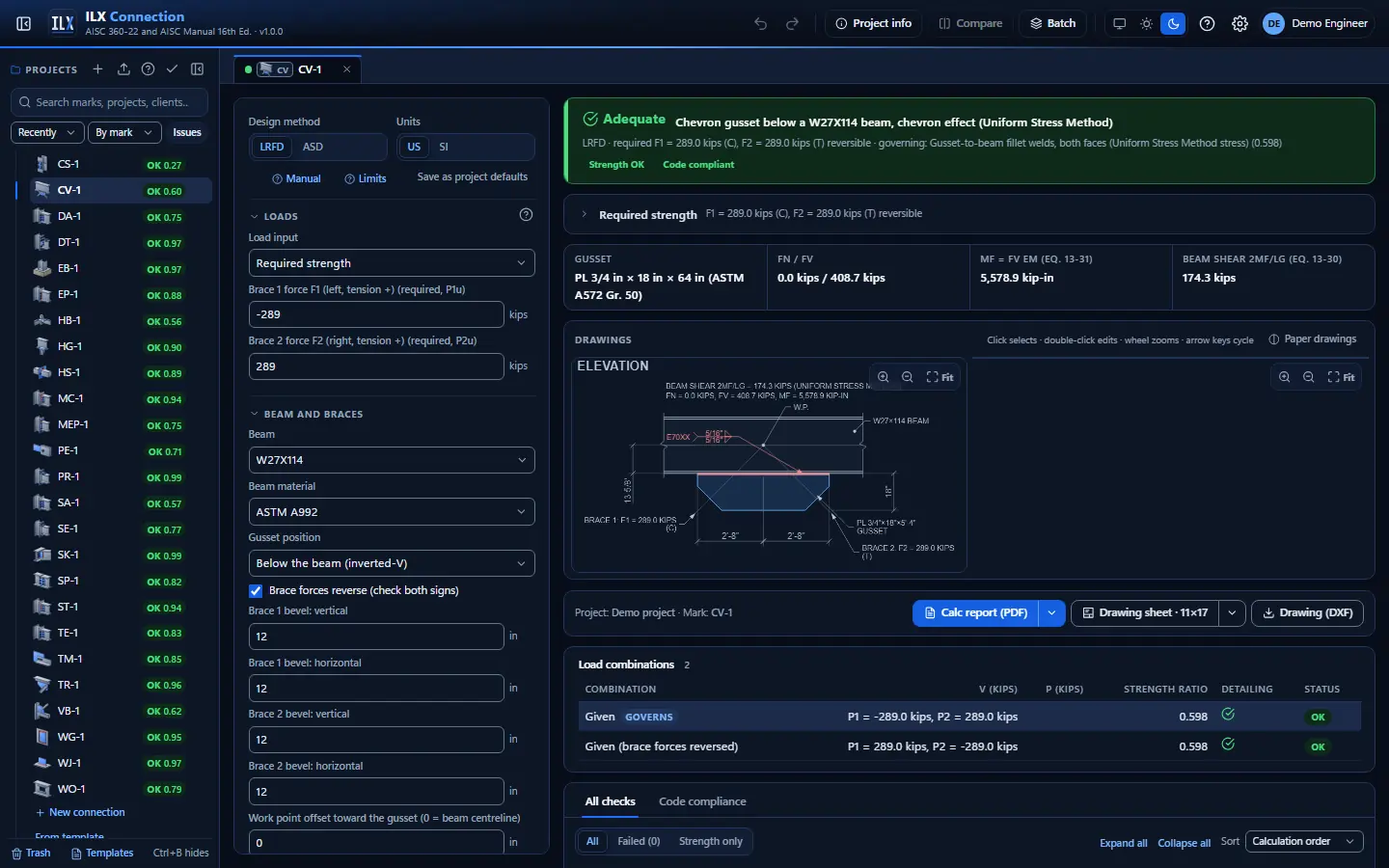1389x868 pixels.
Task: Click the upload/import icon in Projects header
Action: click(123, 69)
